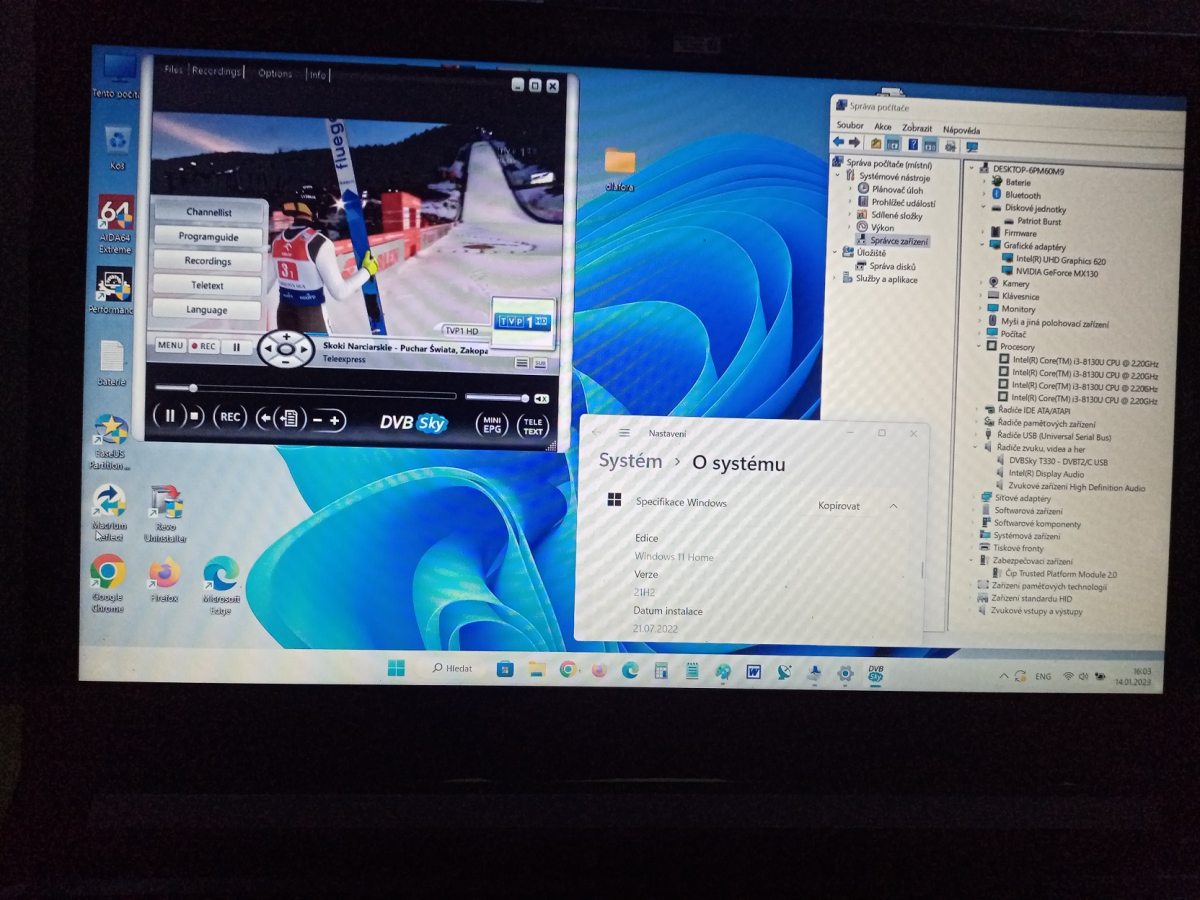
Task: Open Firefox desktop icon
Action: coord(164,580)
